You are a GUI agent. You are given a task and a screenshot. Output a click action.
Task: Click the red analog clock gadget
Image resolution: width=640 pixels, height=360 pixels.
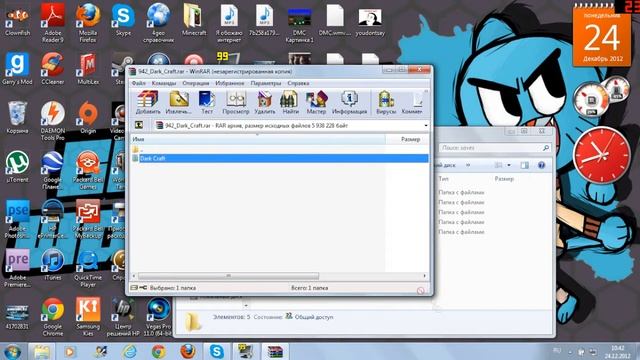tap(601, 155)
